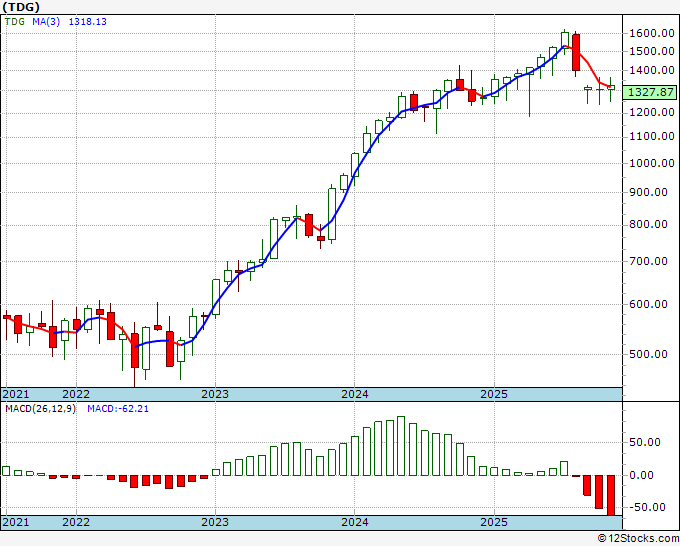Screen dimensions: 680x546
Task: Click 2024 on the price chart timeline
Action: [355, 394]
